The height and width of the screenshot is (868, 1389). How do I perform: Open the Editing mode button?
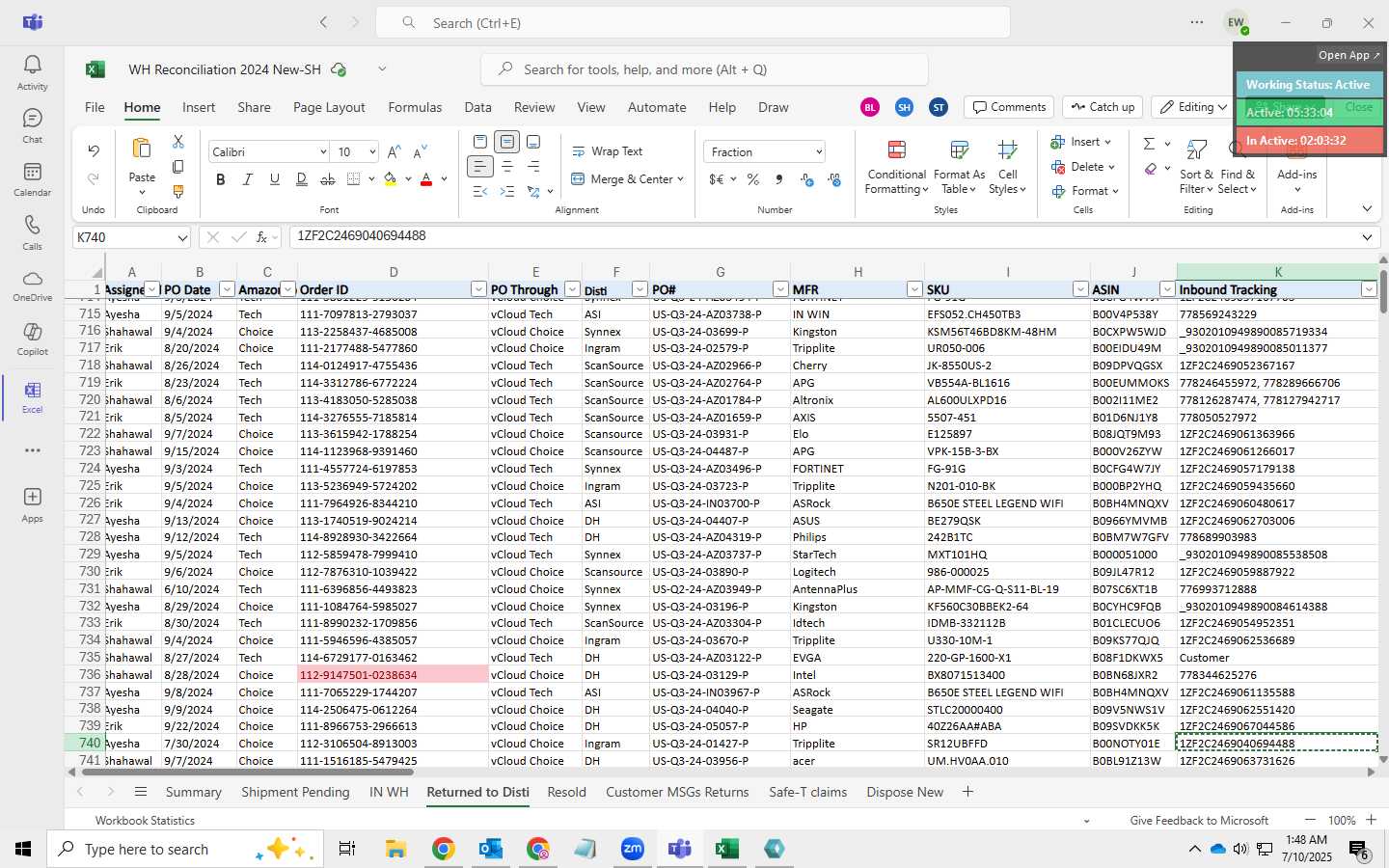(x=1194, y=107)
